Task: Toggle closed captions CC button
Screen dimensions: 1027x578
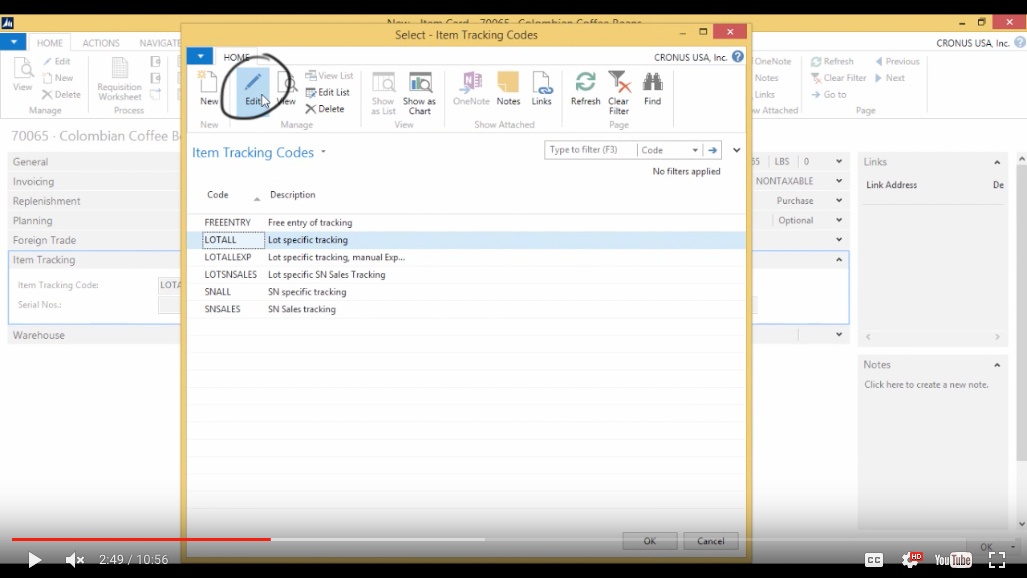Action: [874, 560]
